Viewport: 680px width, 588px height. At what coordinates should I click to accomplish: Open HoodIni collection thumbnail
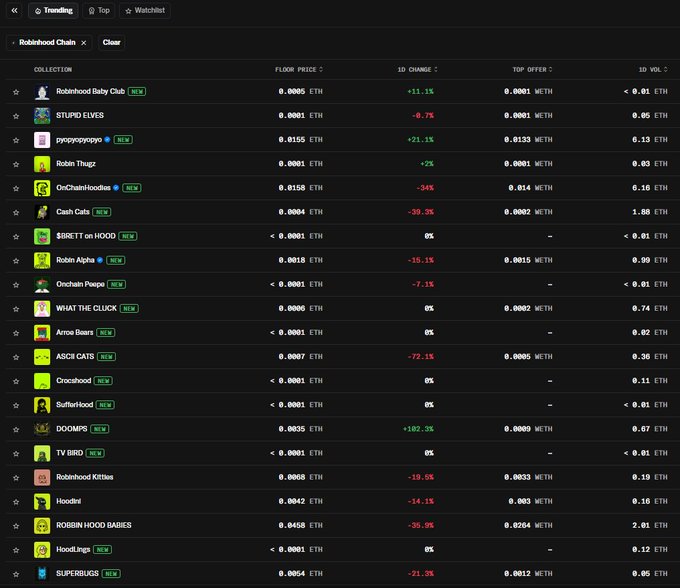pos(42,502)
